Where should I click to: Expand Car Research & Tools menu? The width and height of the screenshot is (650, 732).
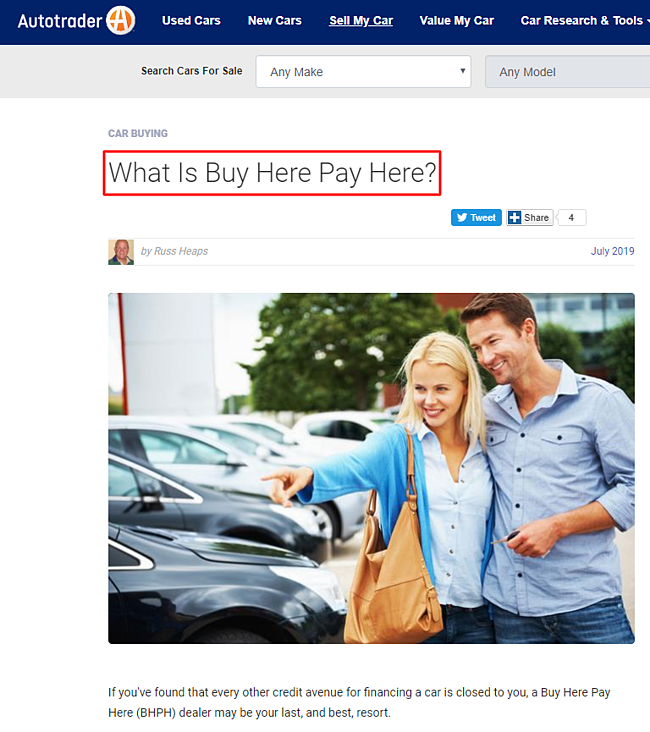coord(585,21)
